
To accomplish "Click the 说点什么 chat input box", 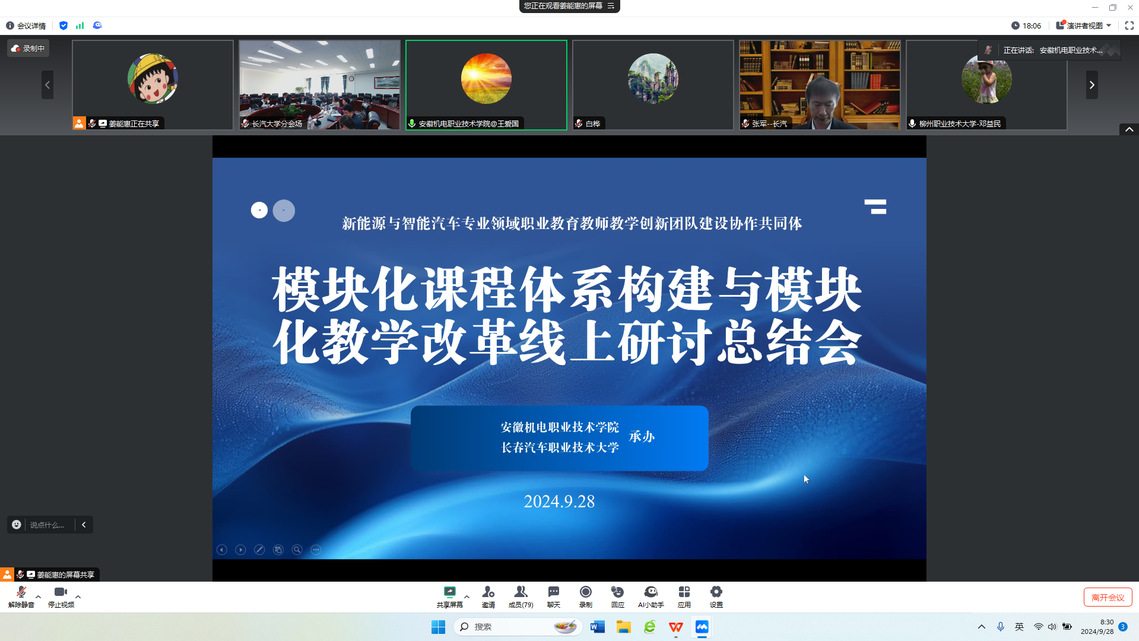I will coord(47,525).
